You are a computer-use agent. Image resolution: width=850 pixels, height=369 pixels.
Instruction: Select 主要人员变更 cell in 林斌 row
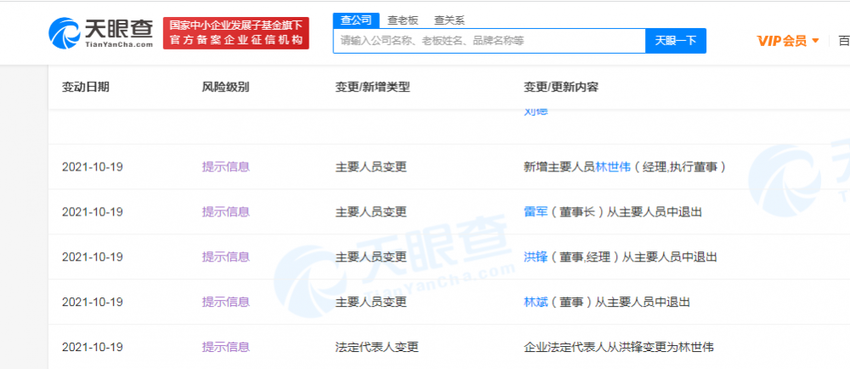coord(371,302)
